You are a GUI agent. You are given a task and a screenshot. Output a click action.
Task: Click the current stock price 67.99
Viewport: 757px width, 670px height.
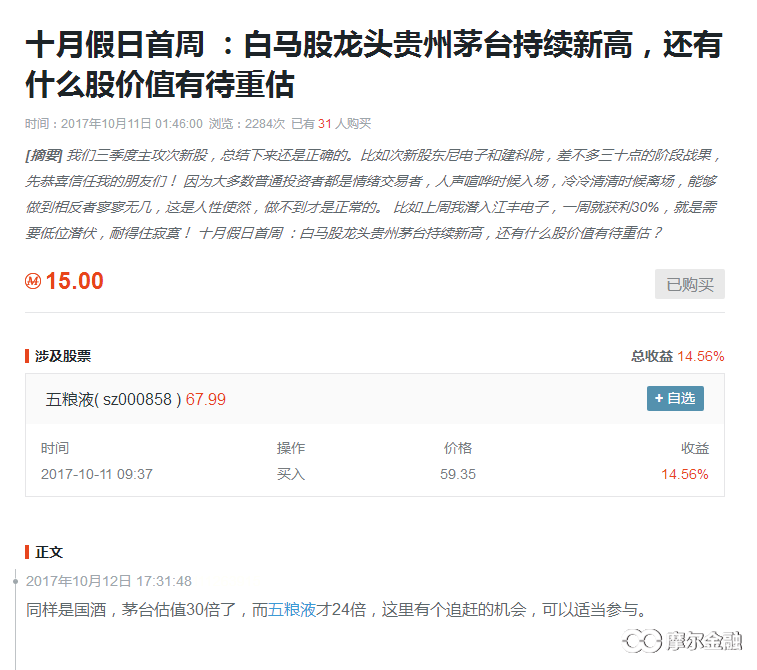click(x=206, y=400)
